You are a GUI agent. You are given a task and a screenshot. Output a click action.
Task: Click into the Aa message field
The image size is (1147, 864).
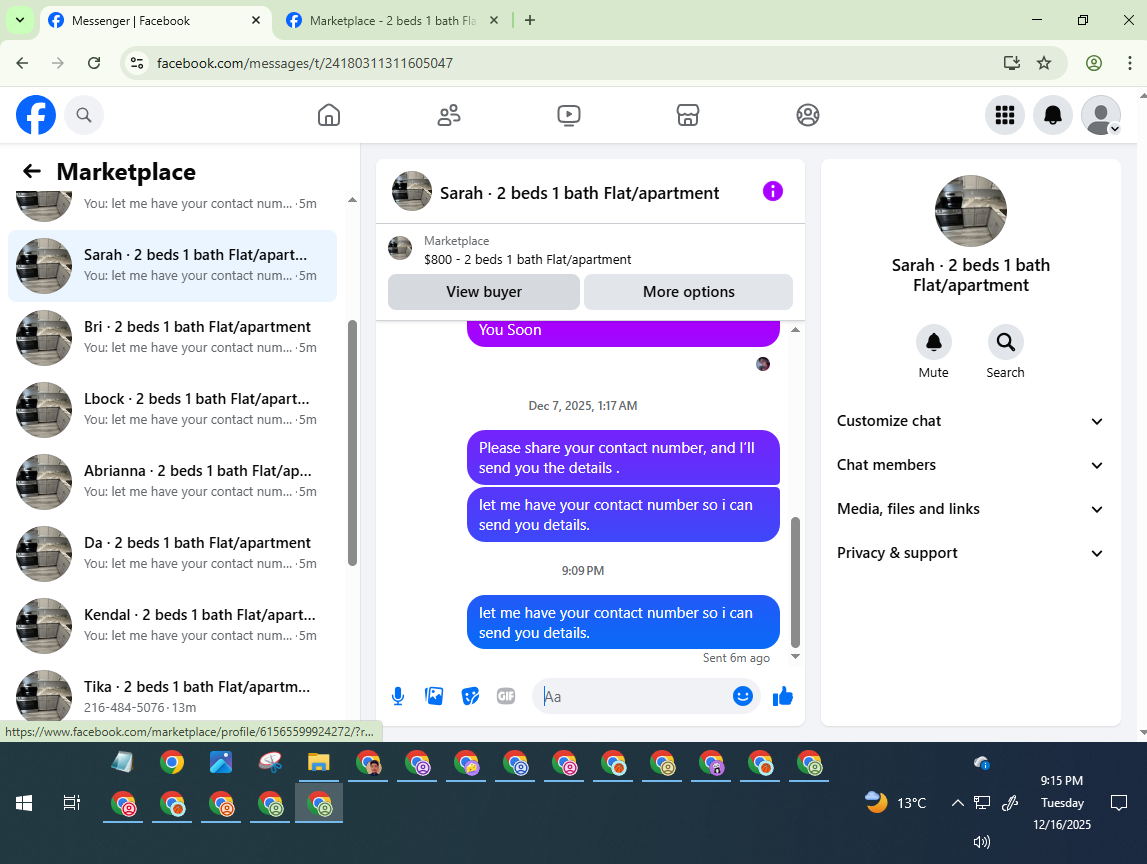[633, 696]
